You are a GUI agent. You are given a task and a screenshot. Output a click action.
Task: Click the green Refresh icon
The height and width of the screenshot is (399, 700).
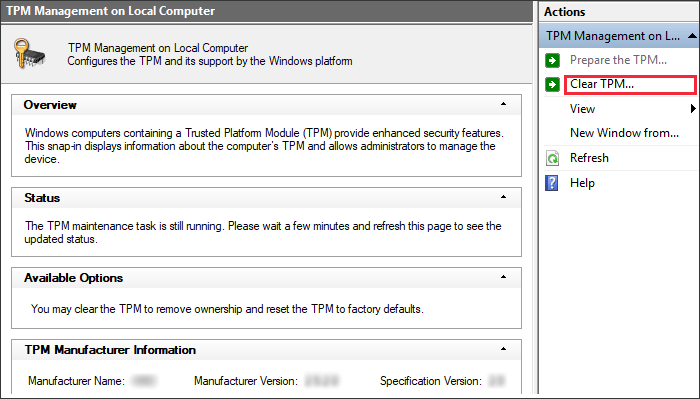point(552,158)
